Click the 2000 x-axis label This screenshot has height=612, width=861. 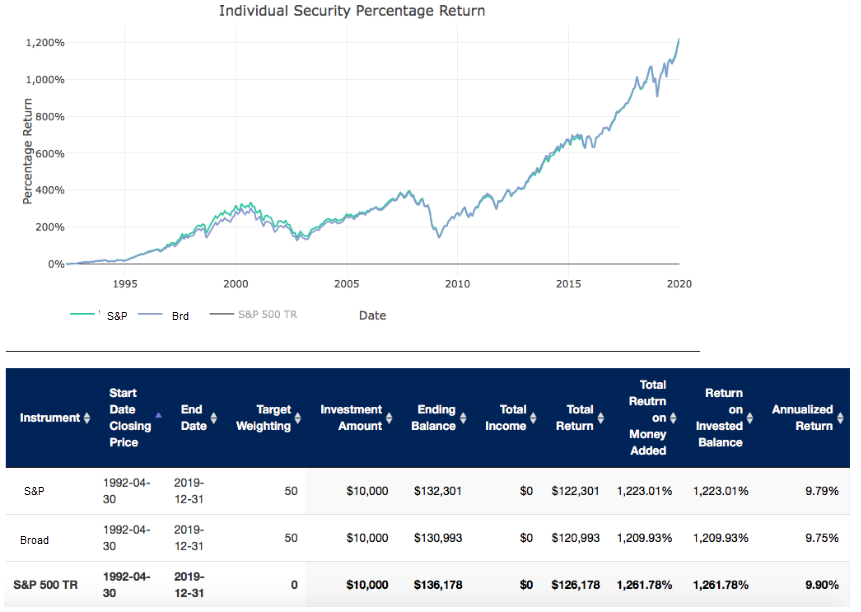(x=236, y=284)
